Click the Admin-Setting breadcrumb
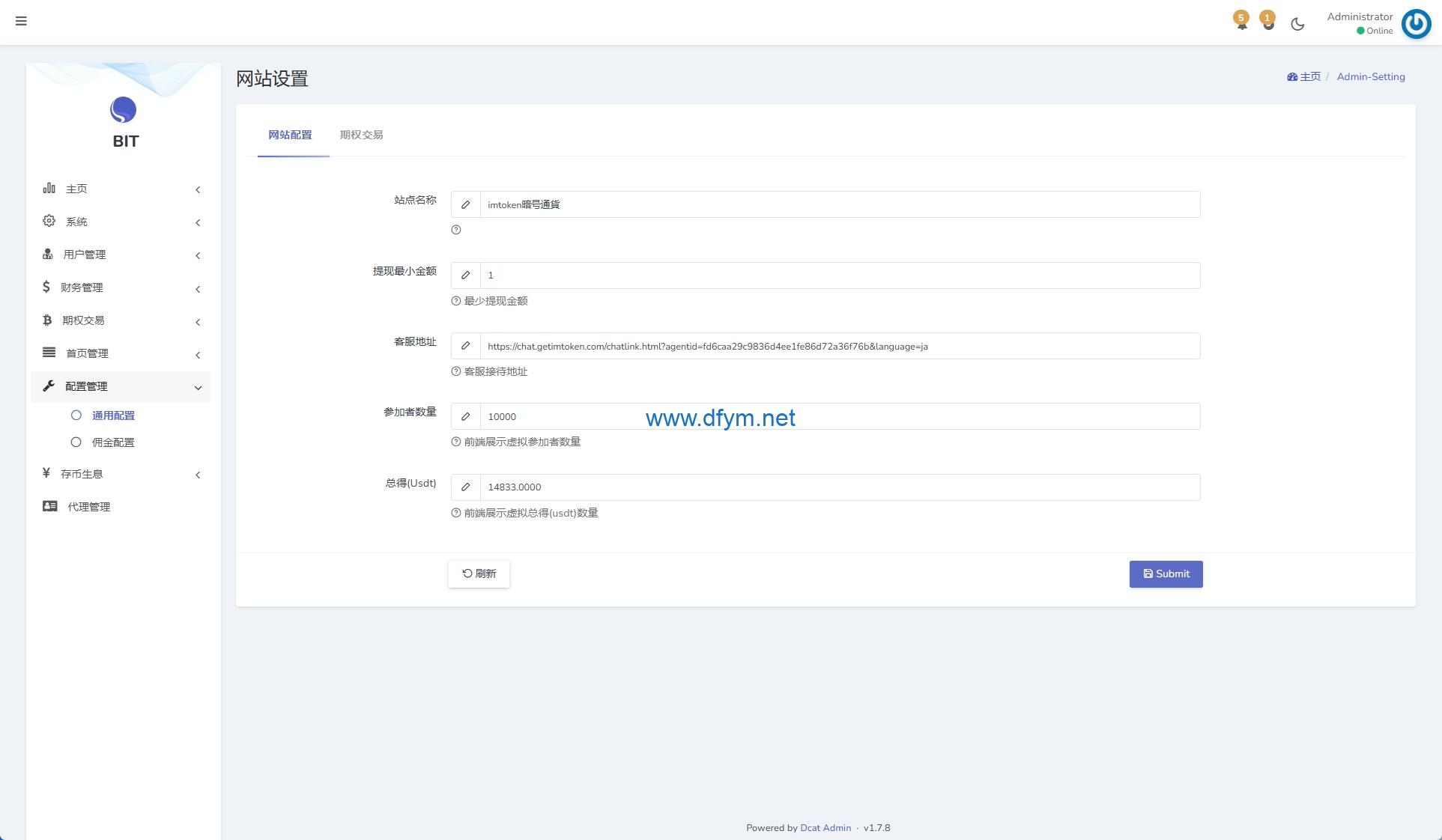This screenshot has width=1442, height=840. coord(1371,76)
